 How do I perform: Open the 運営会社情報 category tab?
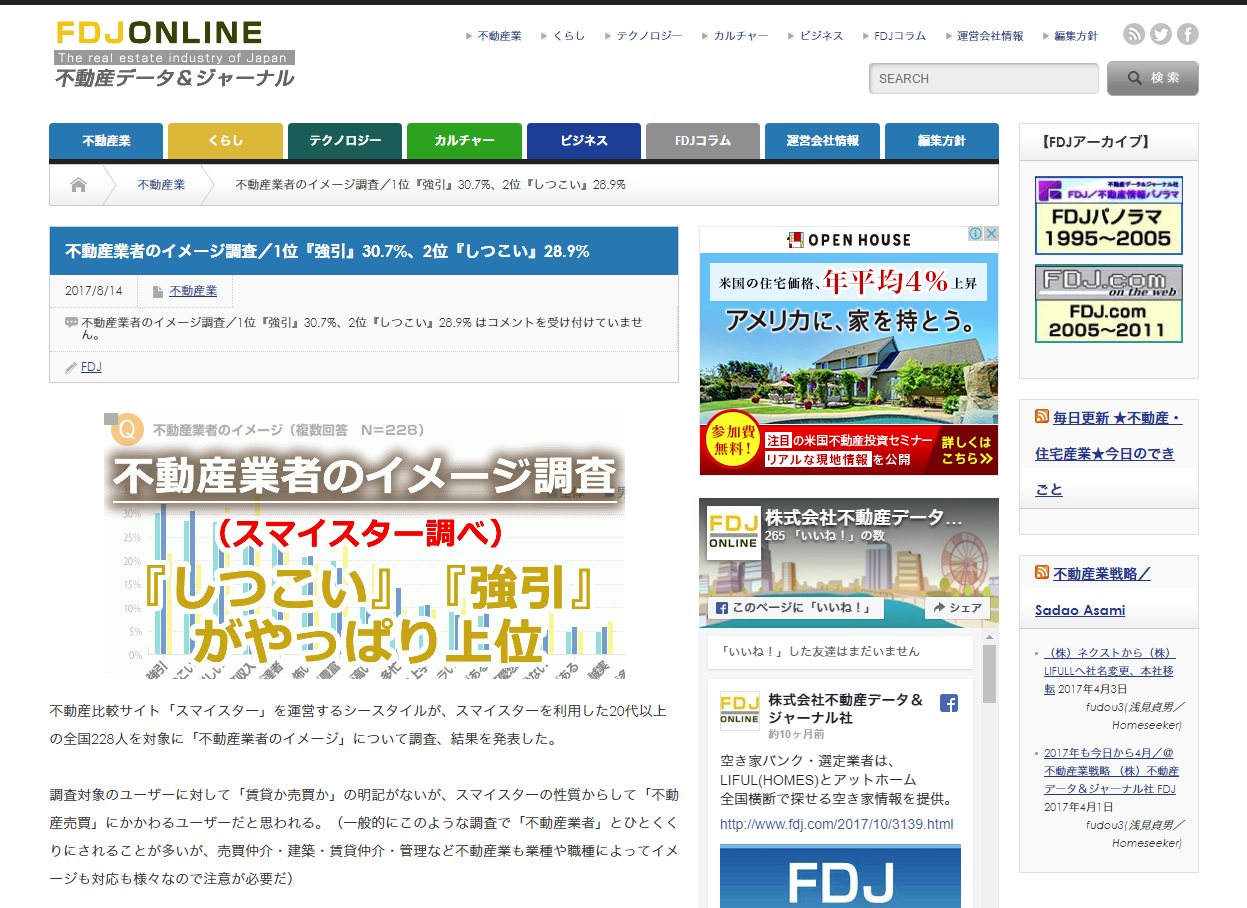(822, 141)
